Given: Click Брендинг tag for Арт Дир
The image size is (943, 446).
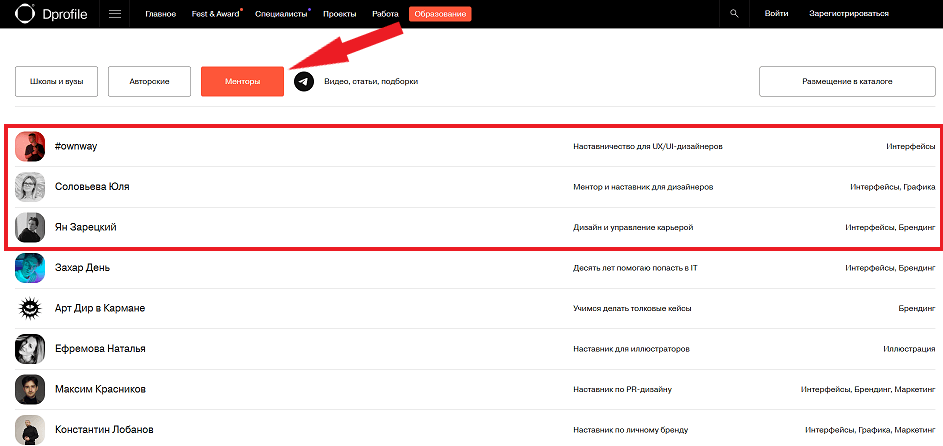Looking at the screenshot, I should point(917,308).
